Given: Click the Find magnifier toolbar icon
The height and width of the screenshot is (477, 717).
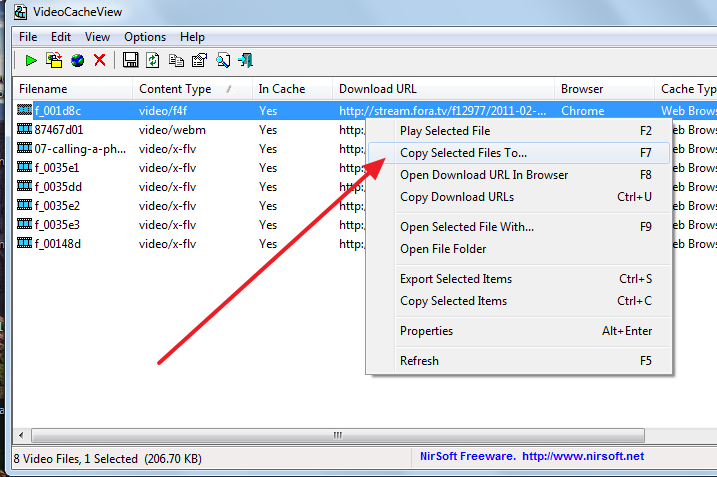Looking at the screenshot, I should click(223, 60).
